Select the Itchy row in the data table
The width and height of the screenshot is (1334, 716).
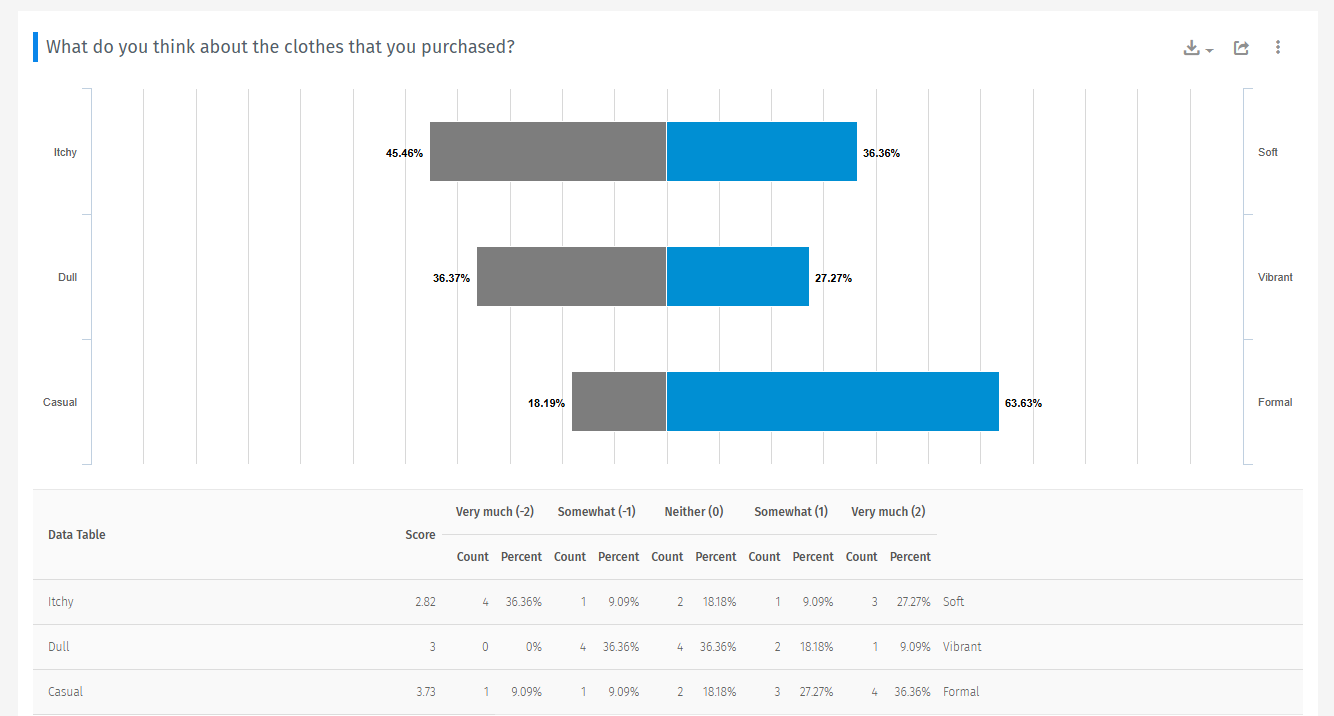pyautogui.click(x=400, y=601)
